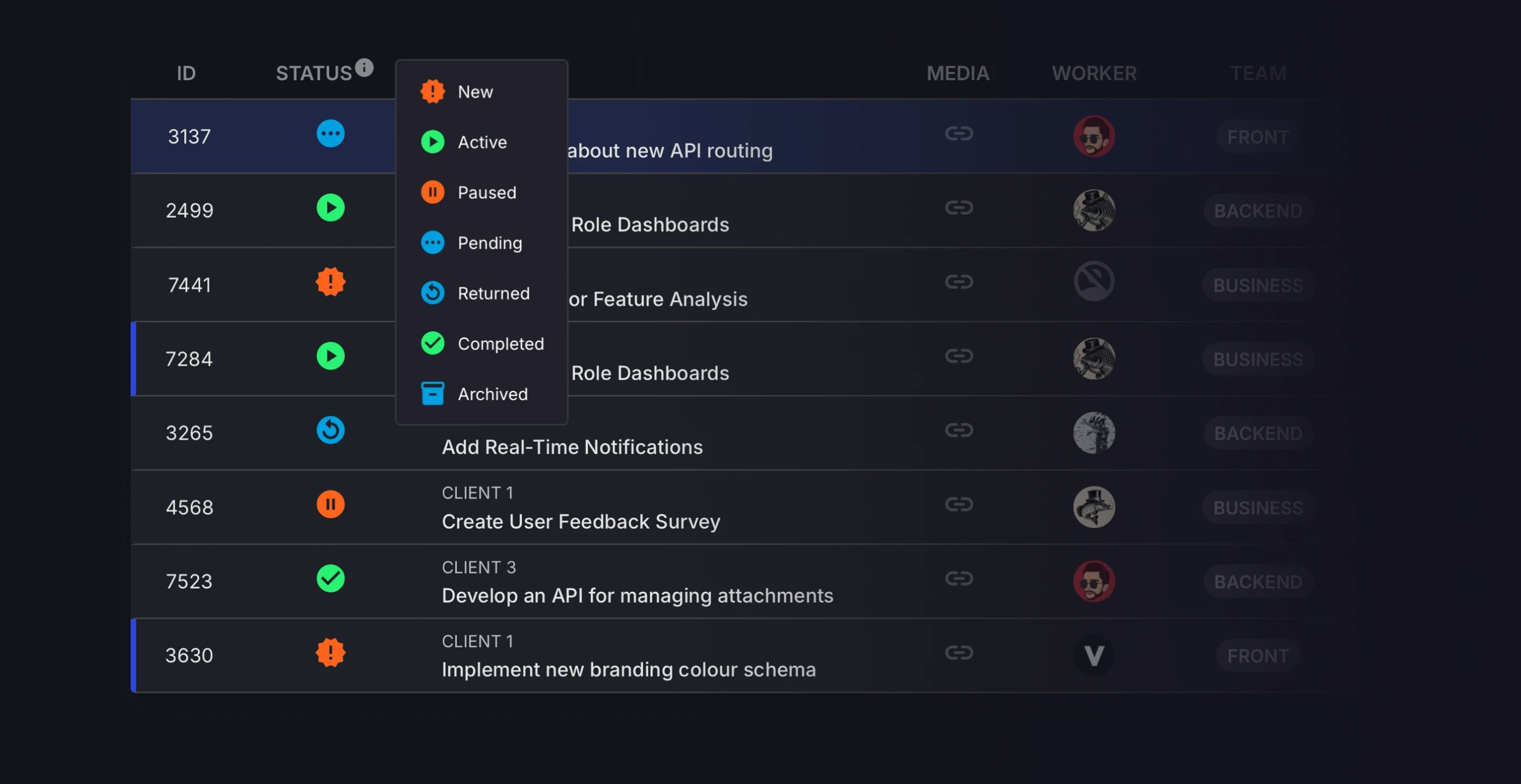Open media link for task 3137
1521x784 pixels.
pos(958,133)
